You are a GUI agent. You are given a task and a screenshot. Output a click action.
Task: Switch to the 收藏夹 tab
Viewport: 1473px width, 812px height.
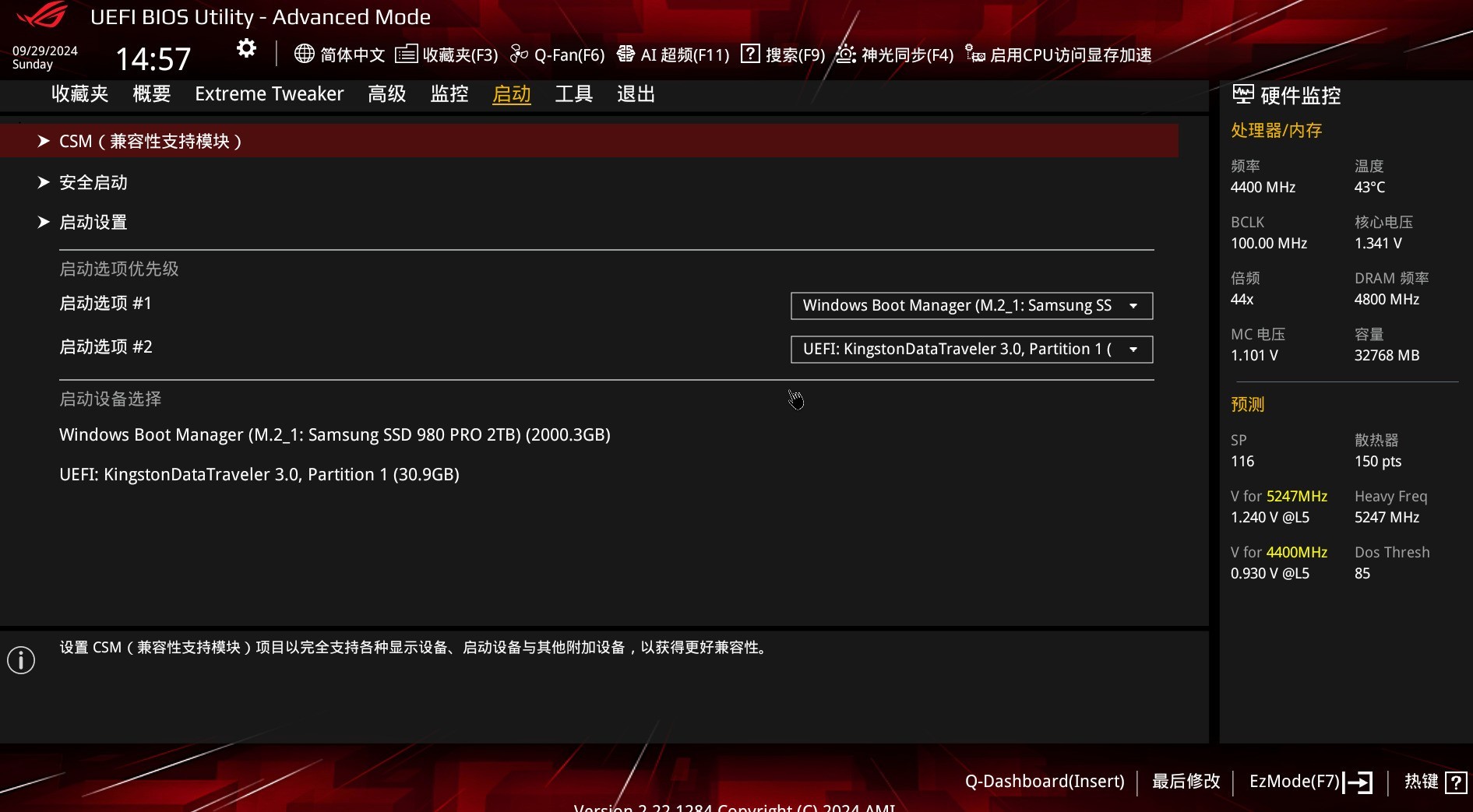click(x=80, y=94)
